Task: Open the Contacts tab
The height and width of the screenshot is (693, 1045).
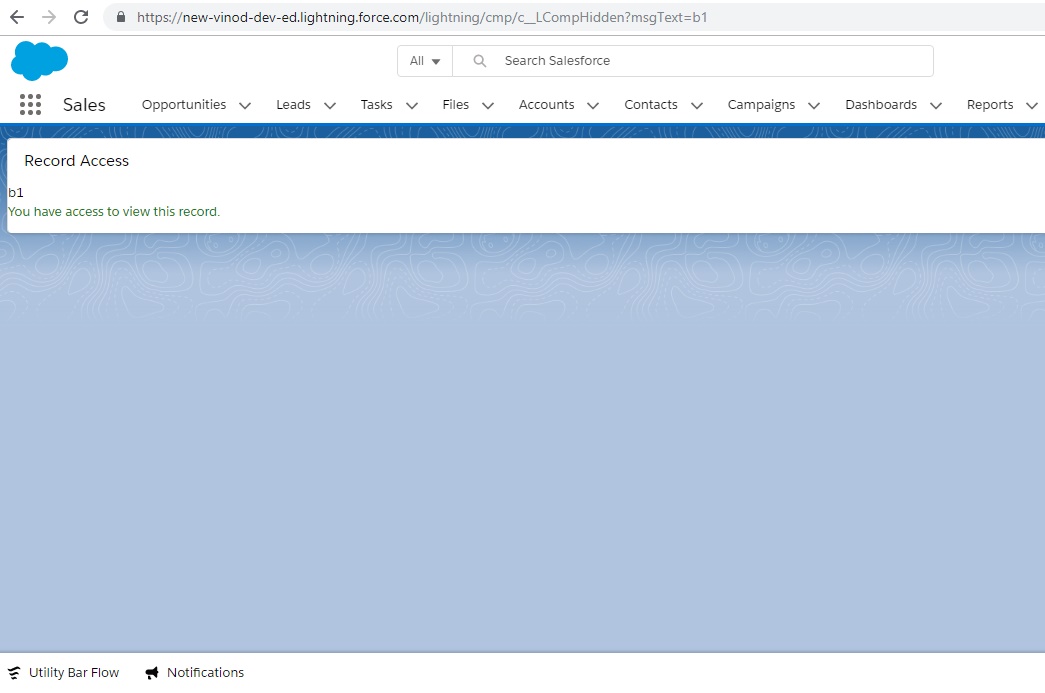Action: [x=651, y=105]
